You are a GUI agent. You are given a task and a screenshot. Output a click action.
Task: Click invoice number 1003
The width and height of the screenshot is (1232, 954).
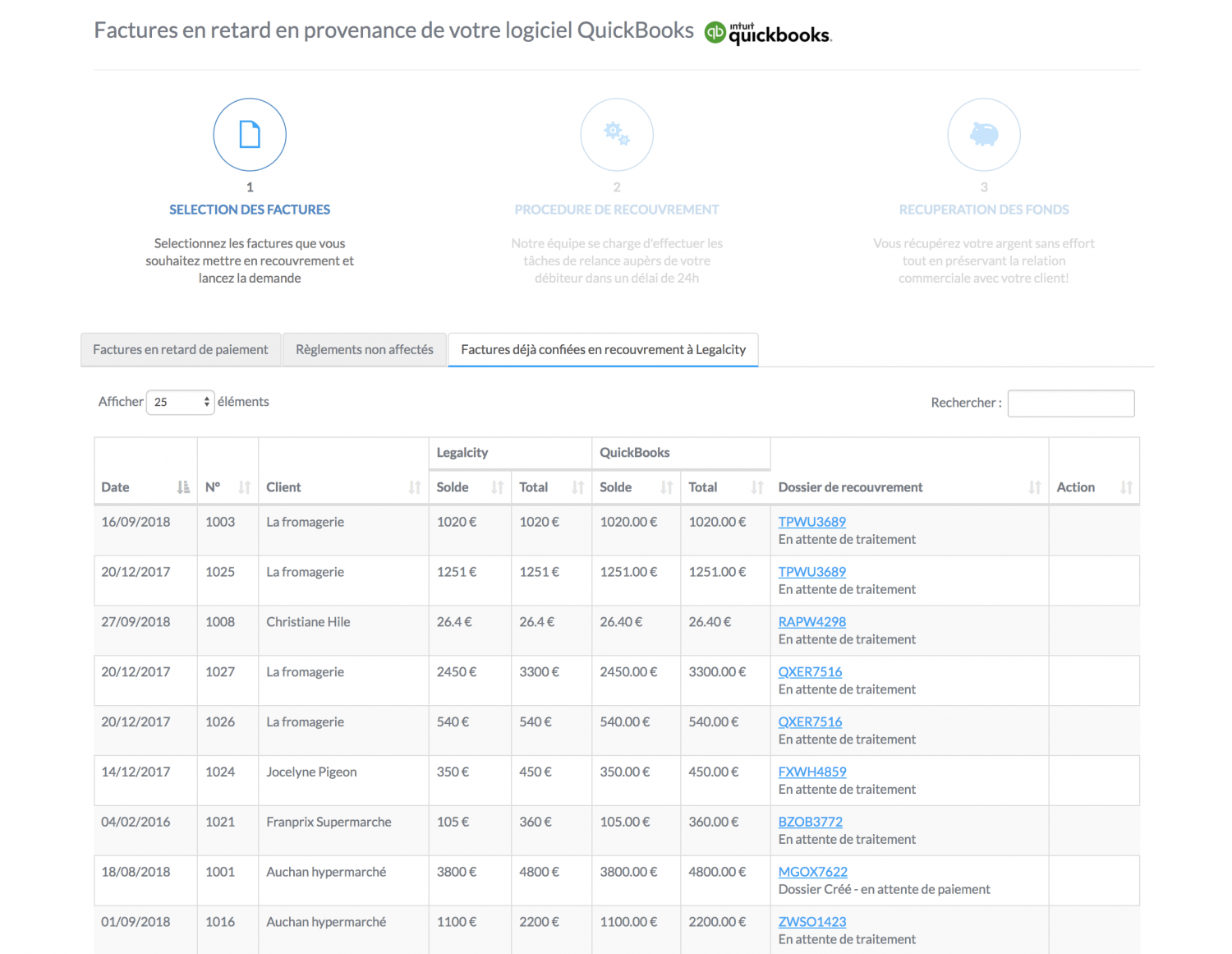click(220, 522)
